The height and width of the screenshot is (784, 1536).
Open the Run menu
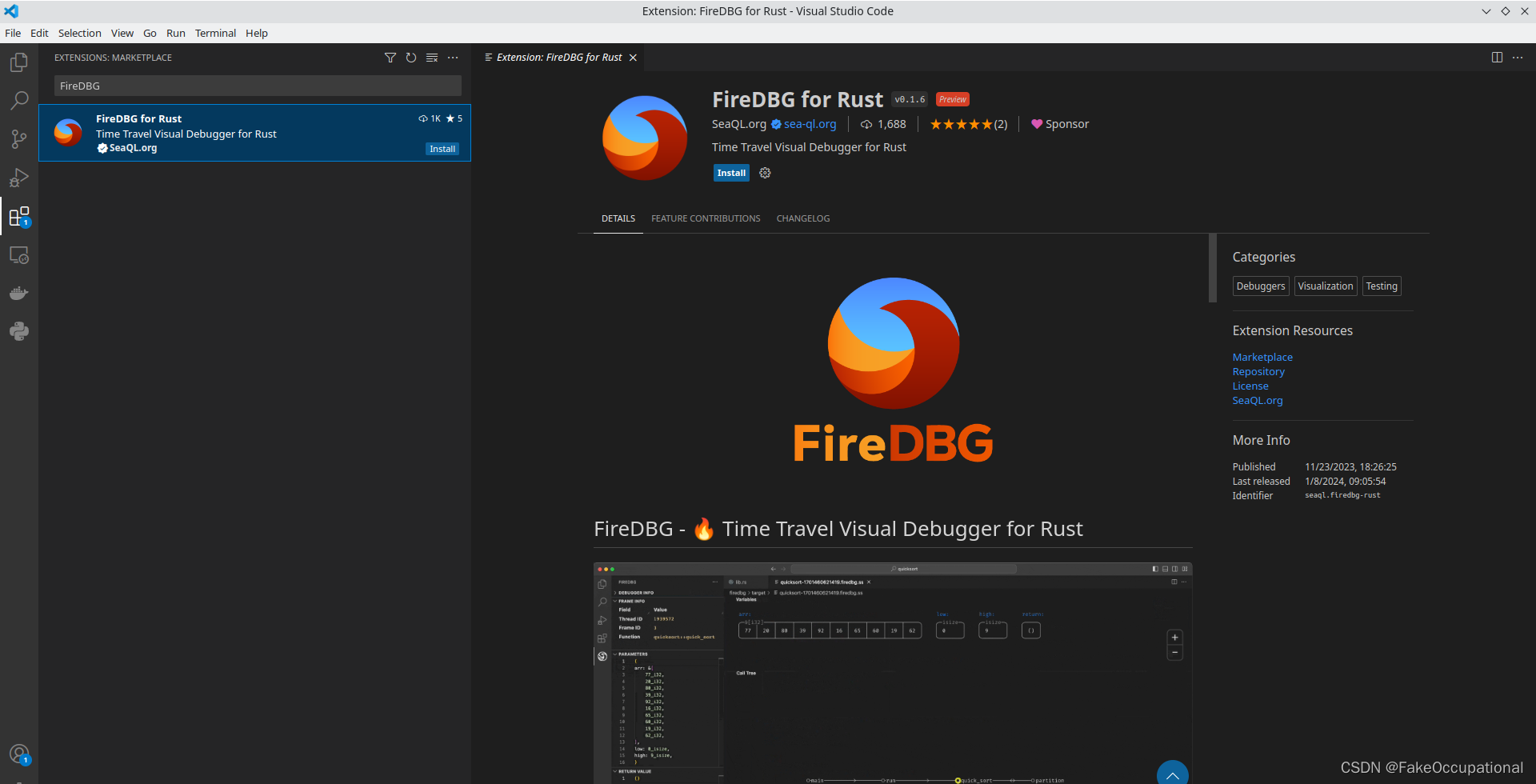coord(175,33)
